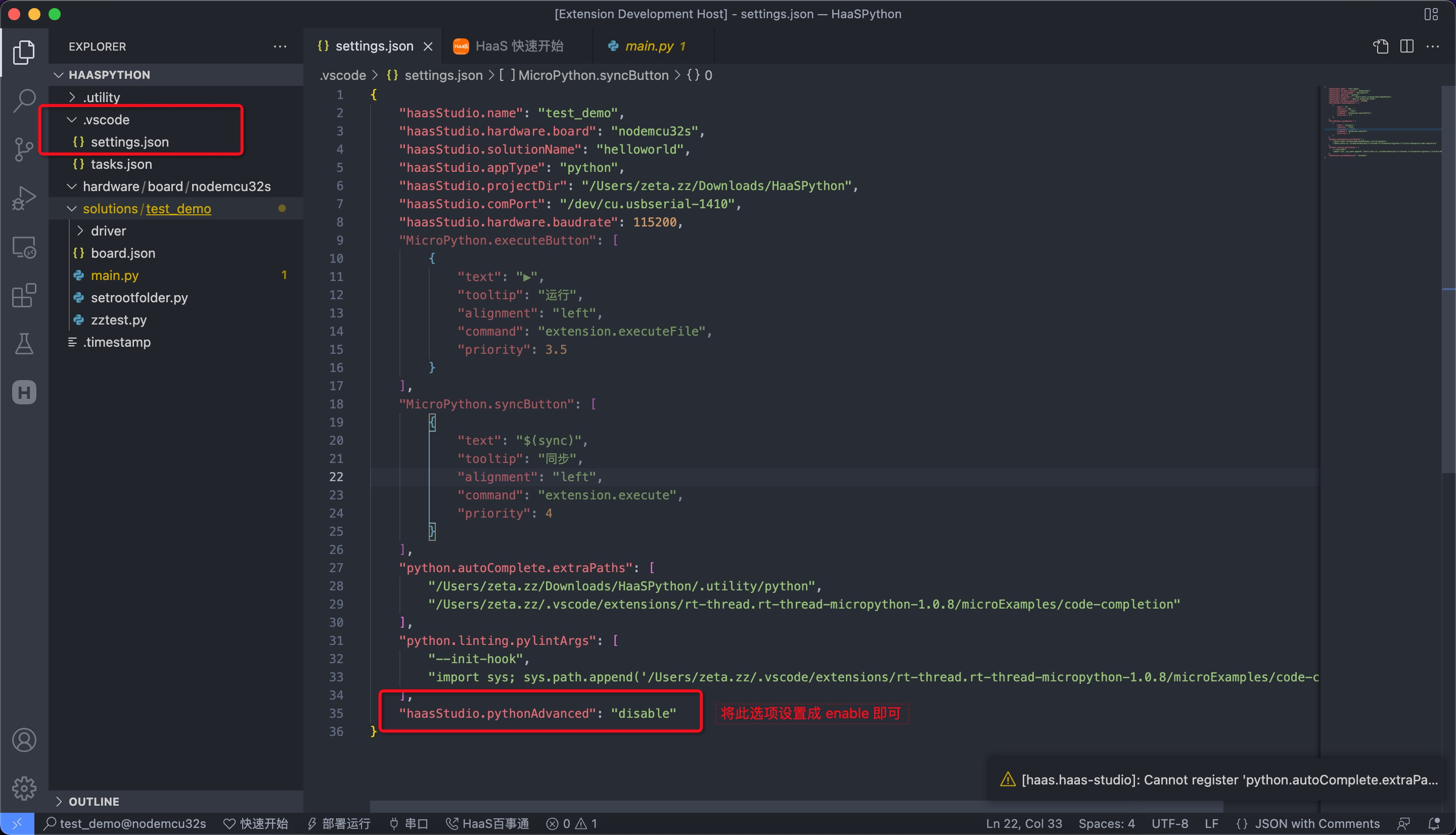Click LF end of line indicator
The width and height of the screenshot is (1456, 835).
[1211, 823]
